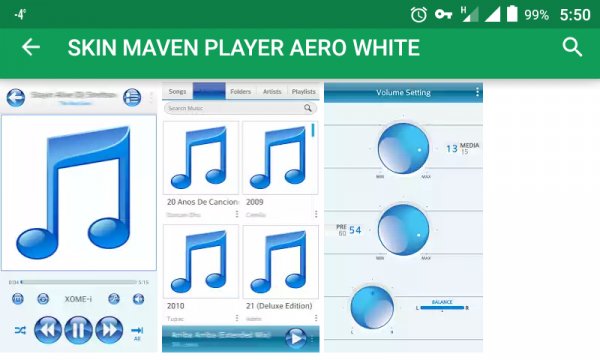Open the 21 (Deluxe Edition) album cover
Image resolution: width=600 pixels, height=360 pixels.
(280, 262)
